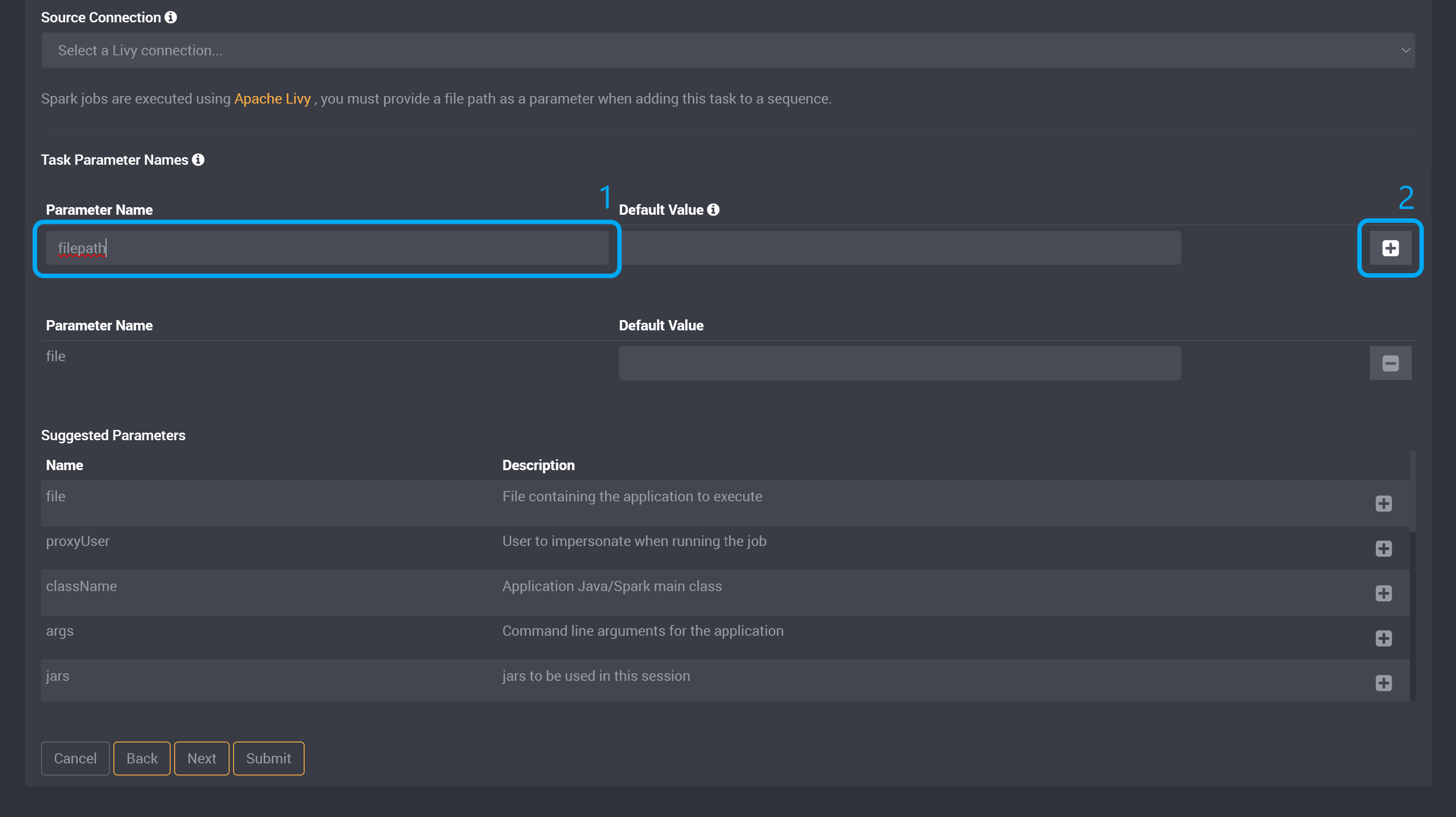Select 'args' suggested parameter name

pos(59,631)
